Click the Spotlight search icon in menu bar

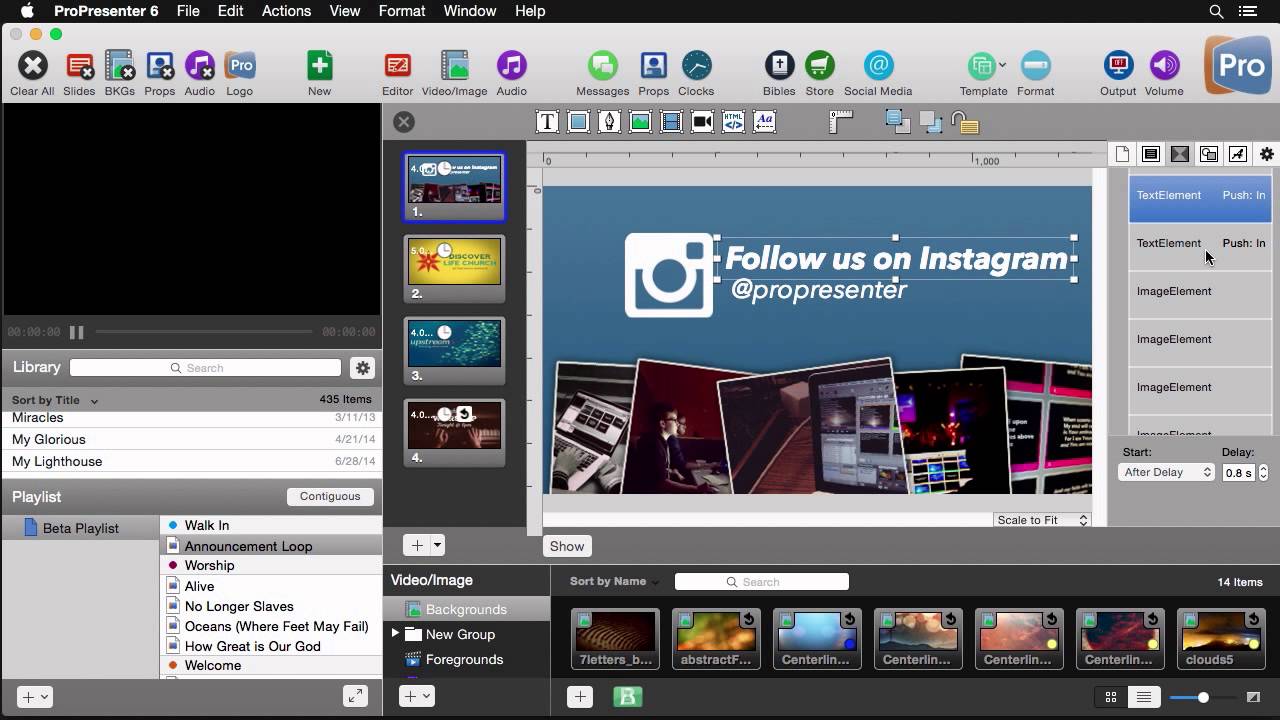(1216, 11)
